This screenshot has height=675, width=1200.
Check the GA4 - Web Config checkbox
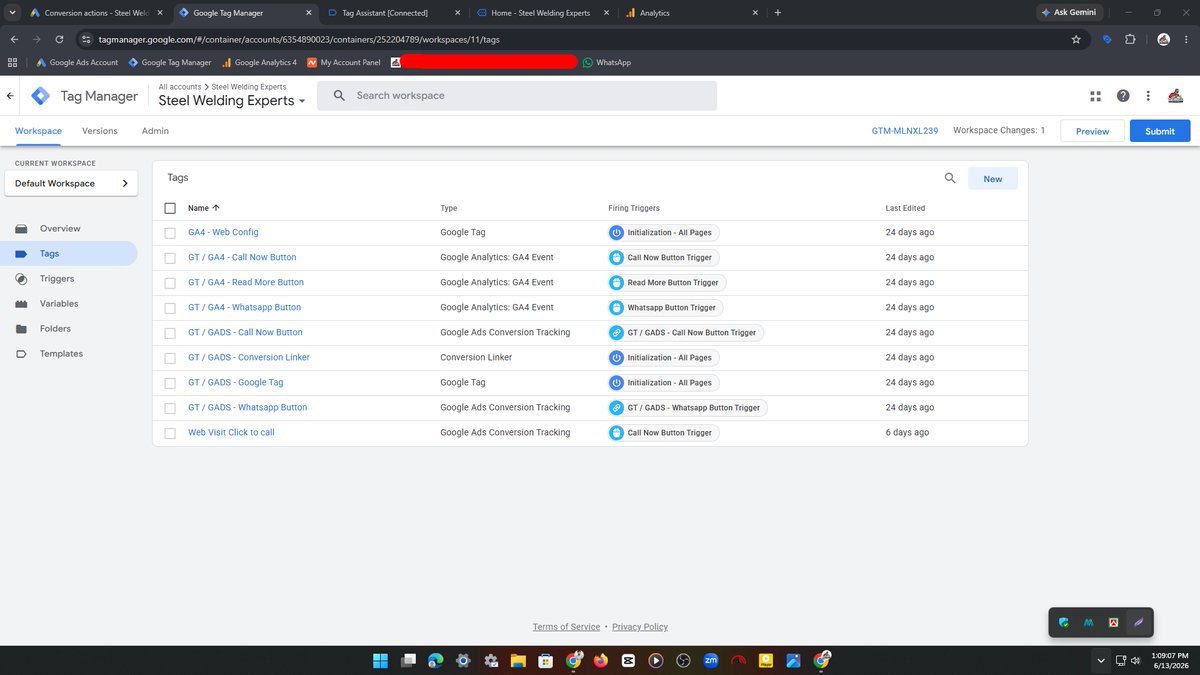point(170,232)
